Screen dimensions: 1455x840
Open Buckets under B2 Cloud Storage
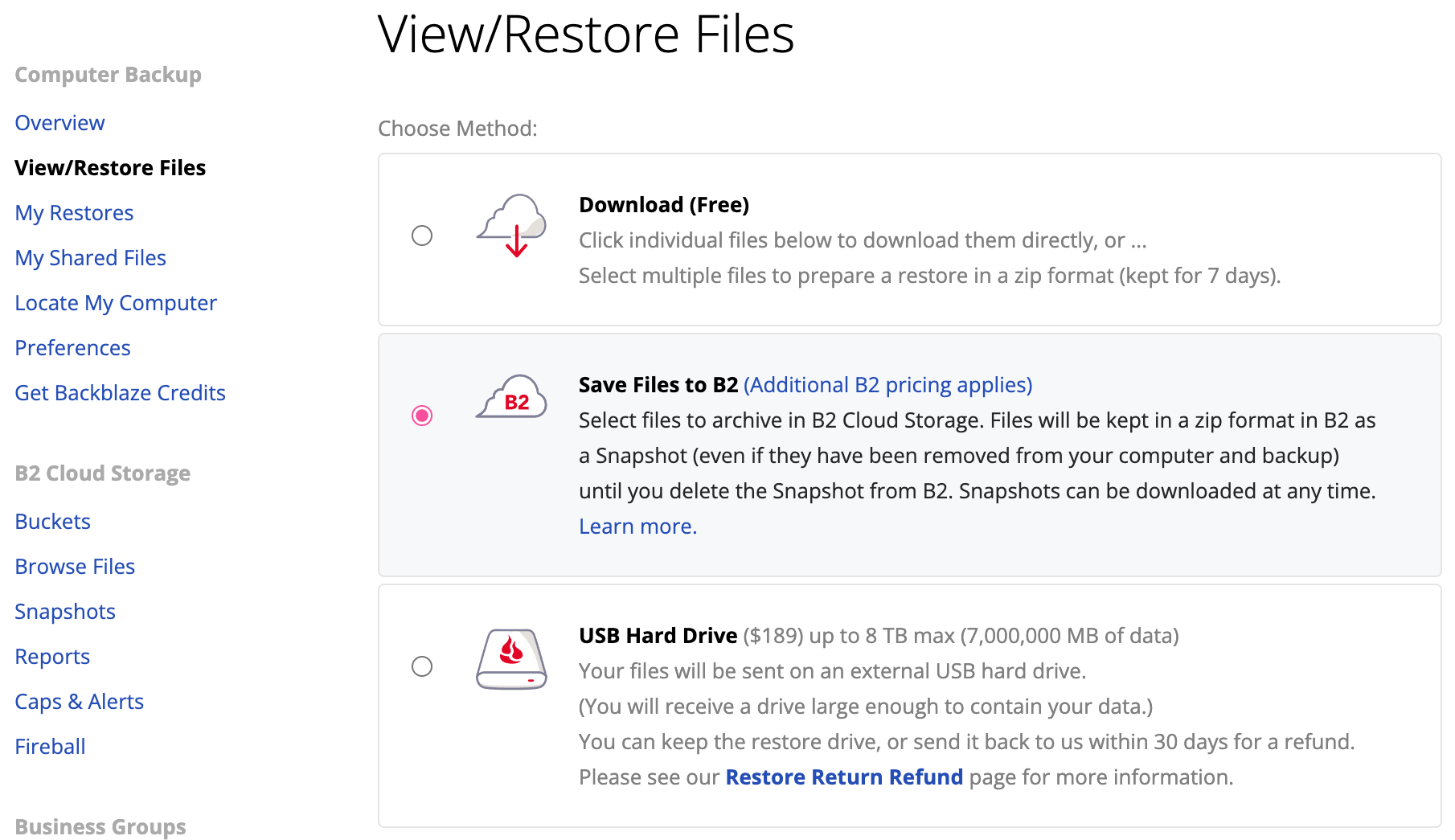[x=52, y=522]
